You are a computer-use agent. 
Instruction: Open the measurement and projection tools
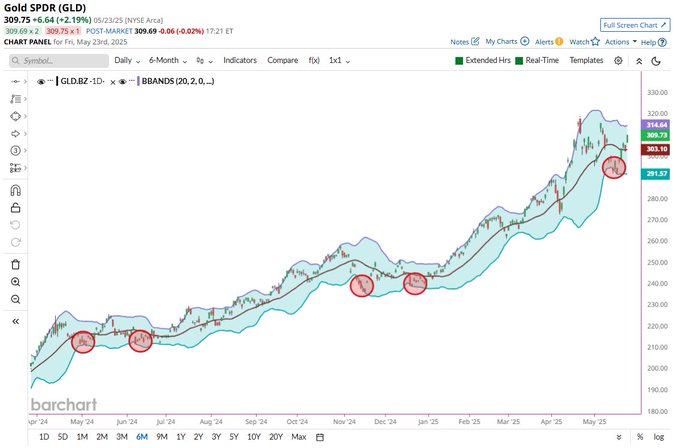click(x=16, y=168)
